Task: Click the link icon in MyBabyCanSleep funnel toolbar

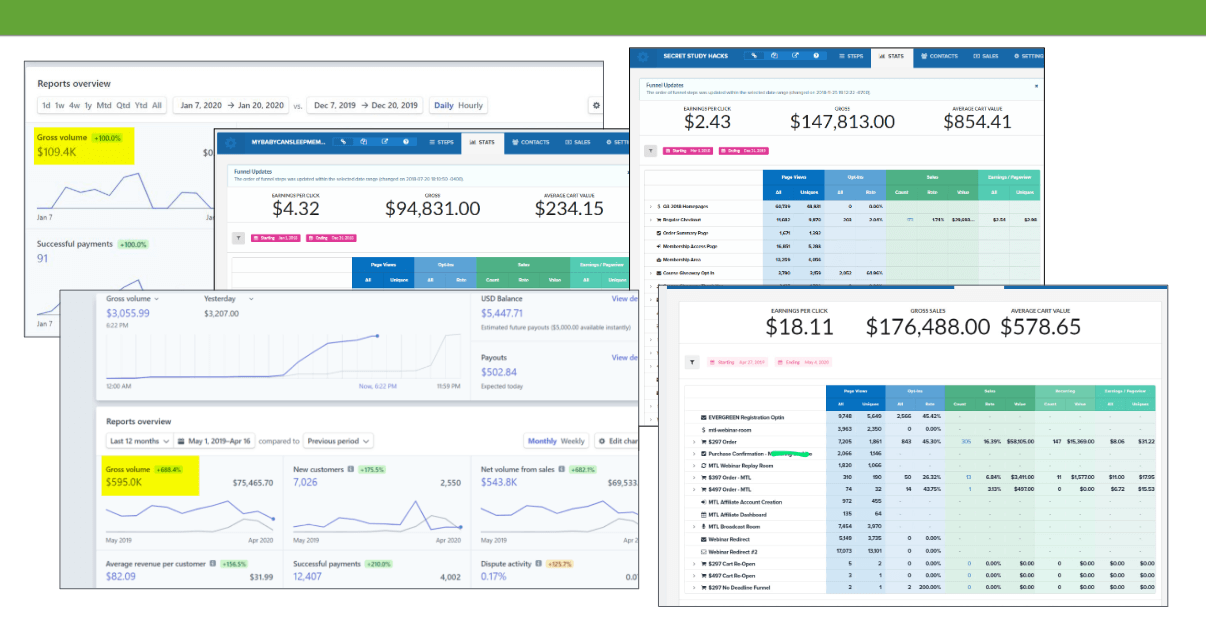Action: click(x=341, y=142)
